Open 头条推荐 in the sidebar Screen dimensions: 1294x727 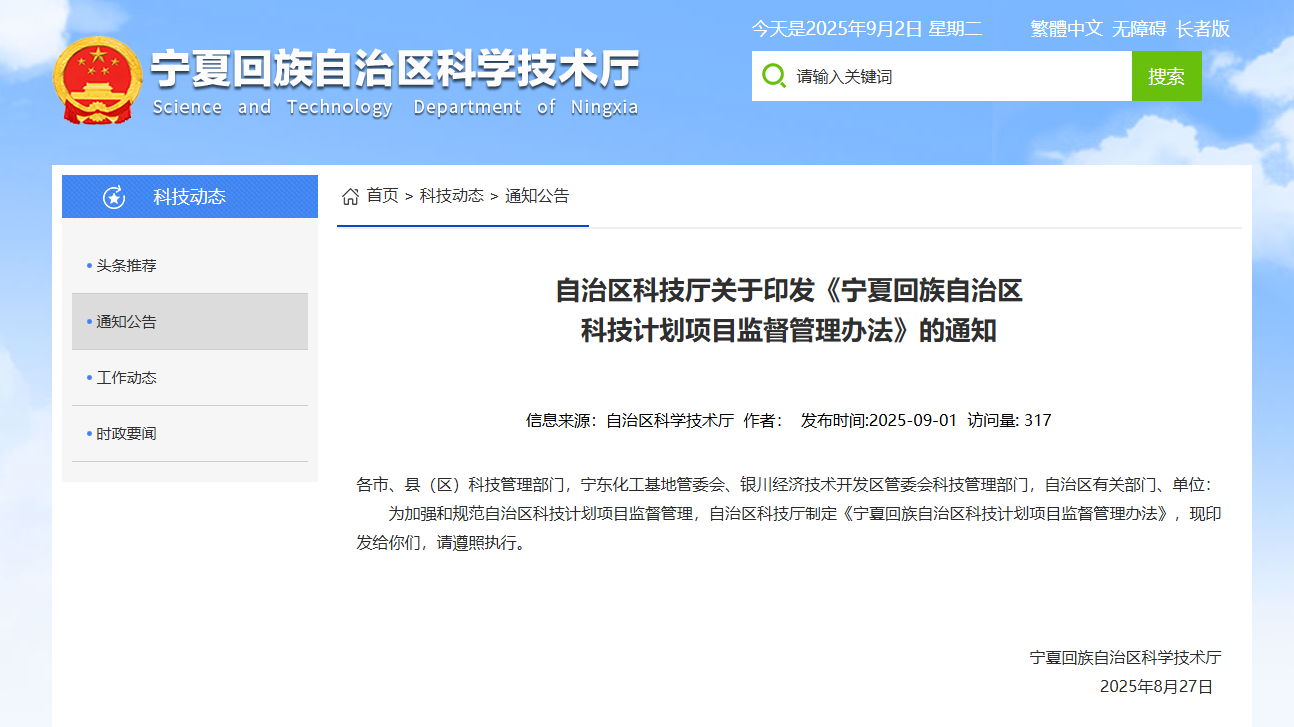pyautogui.click(x=126, y=266)
